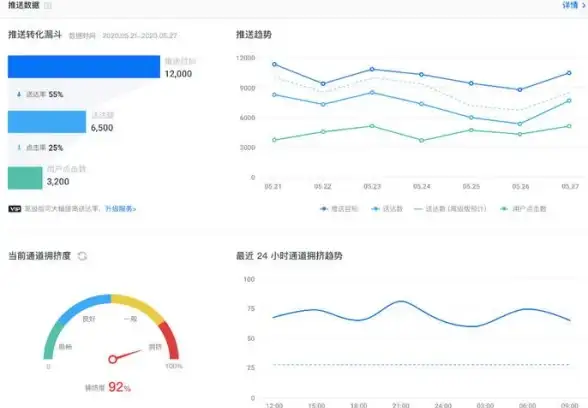Click the green 顺畅 segment of the gauge

(x=52, y=340)
